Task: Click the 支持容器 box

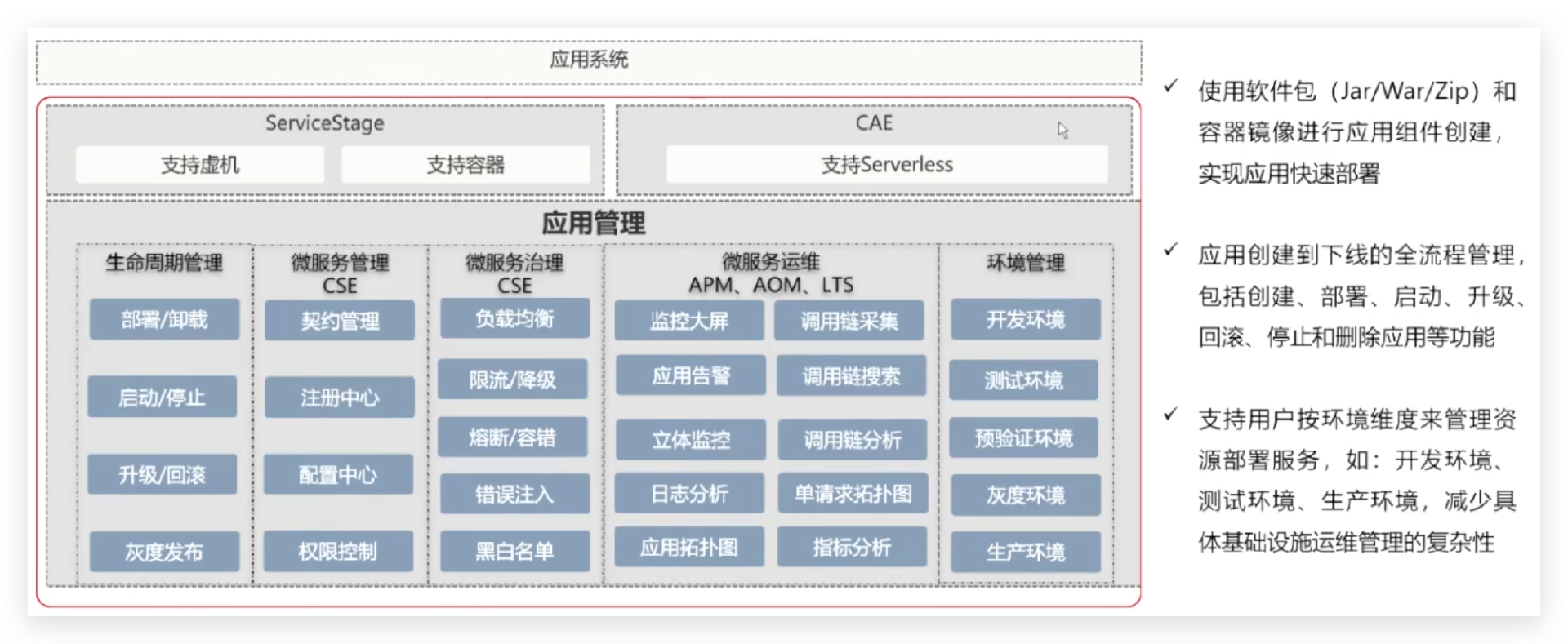Action: pyautogui.click(x=465, y=165)
